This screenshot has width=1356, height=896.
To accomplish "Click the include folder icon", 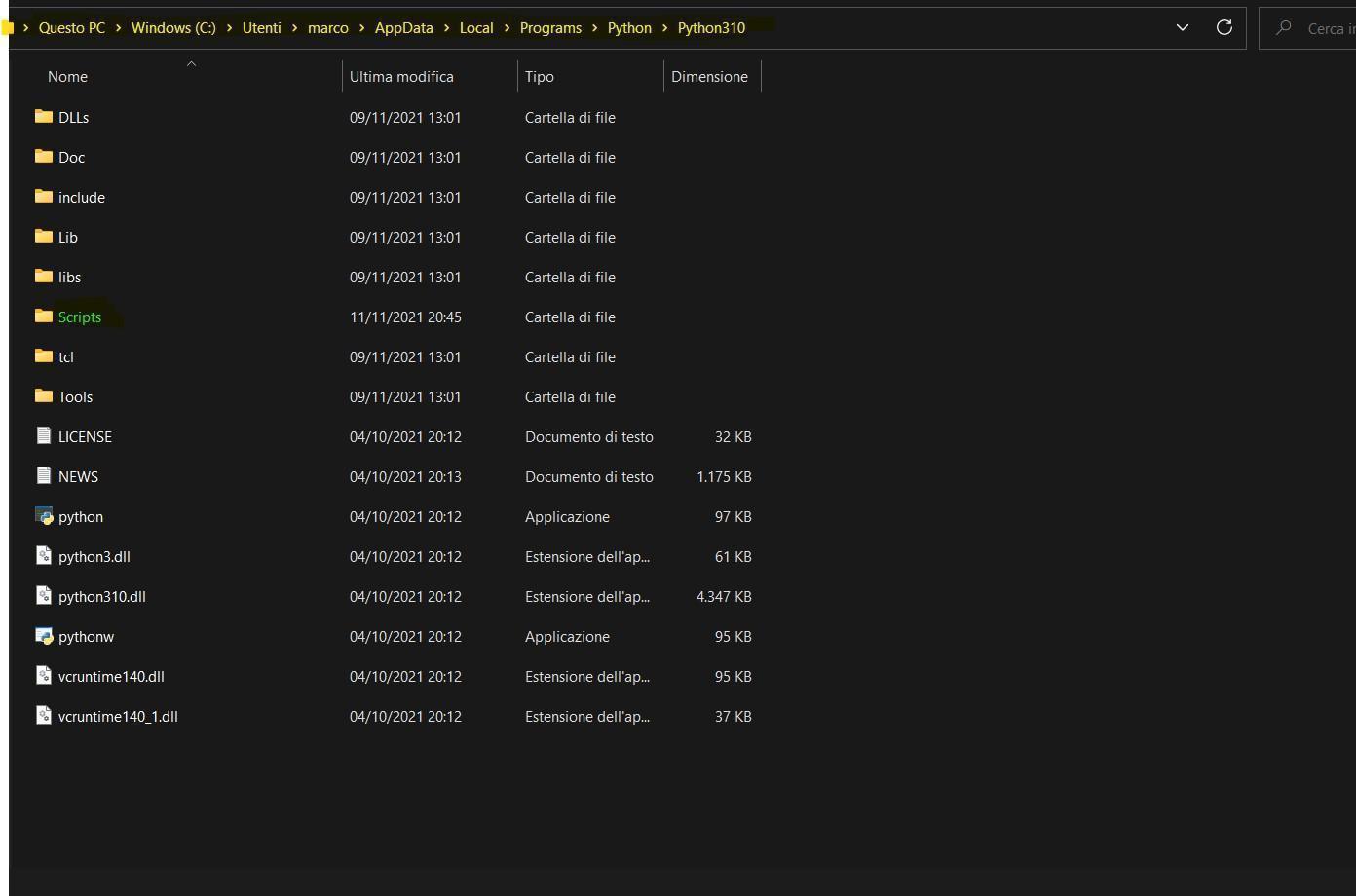I will tap(43, 196).
